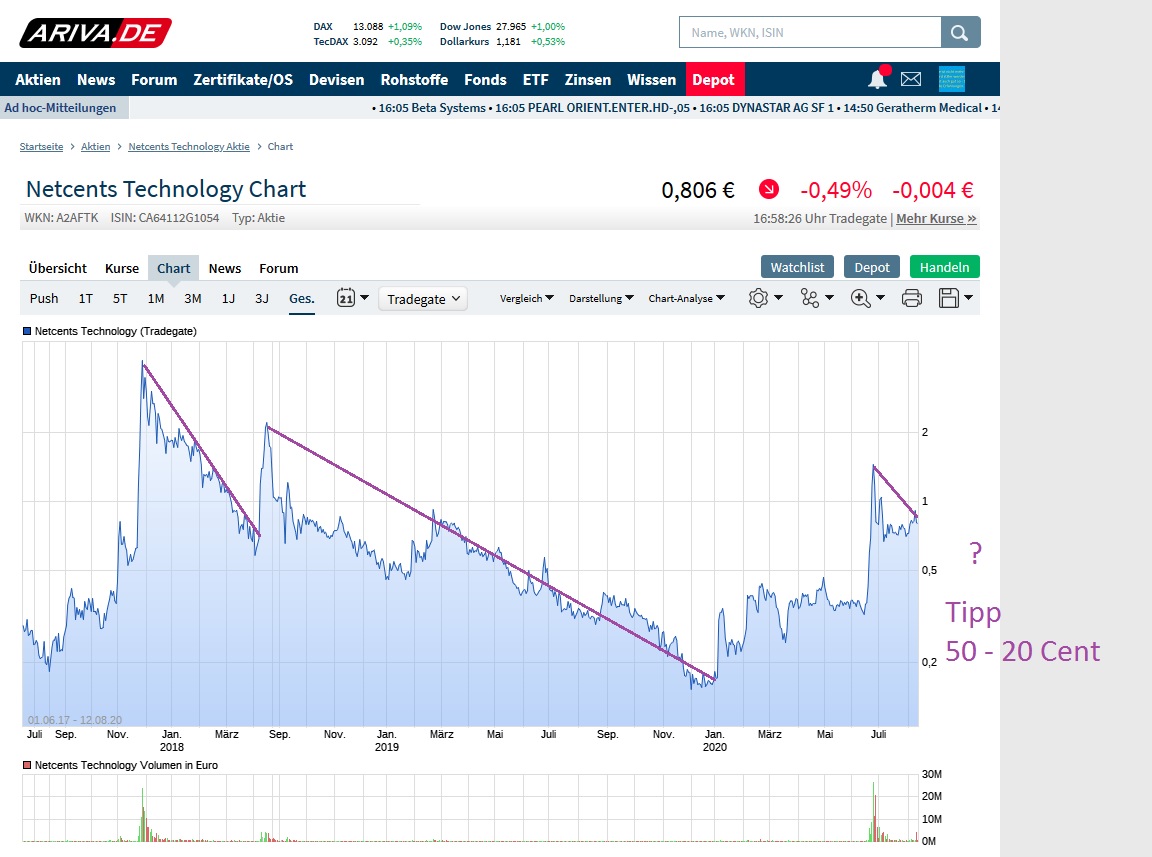Viewport: 1152px width, 857px height.
Task: Click the zoom magnifier plus icon
Action: click(x=860, y=298)
